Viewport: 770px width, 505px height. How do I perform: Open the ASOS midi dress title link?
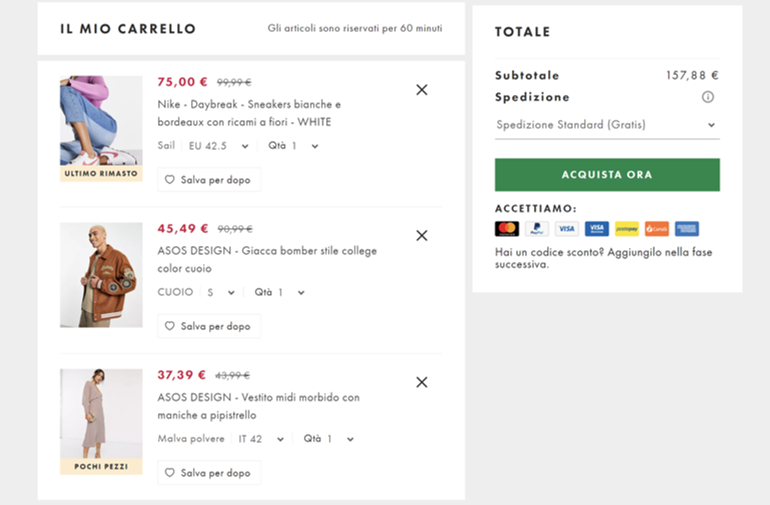point(258,406)
